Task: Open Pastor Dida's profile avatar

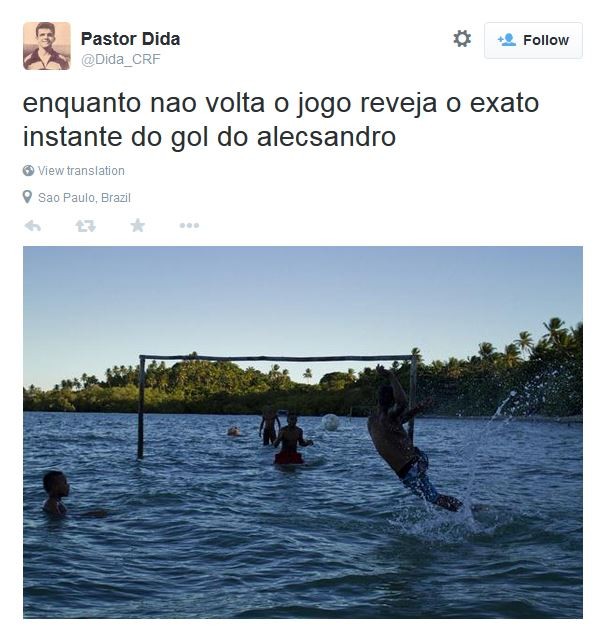Action: pos(47,46)
